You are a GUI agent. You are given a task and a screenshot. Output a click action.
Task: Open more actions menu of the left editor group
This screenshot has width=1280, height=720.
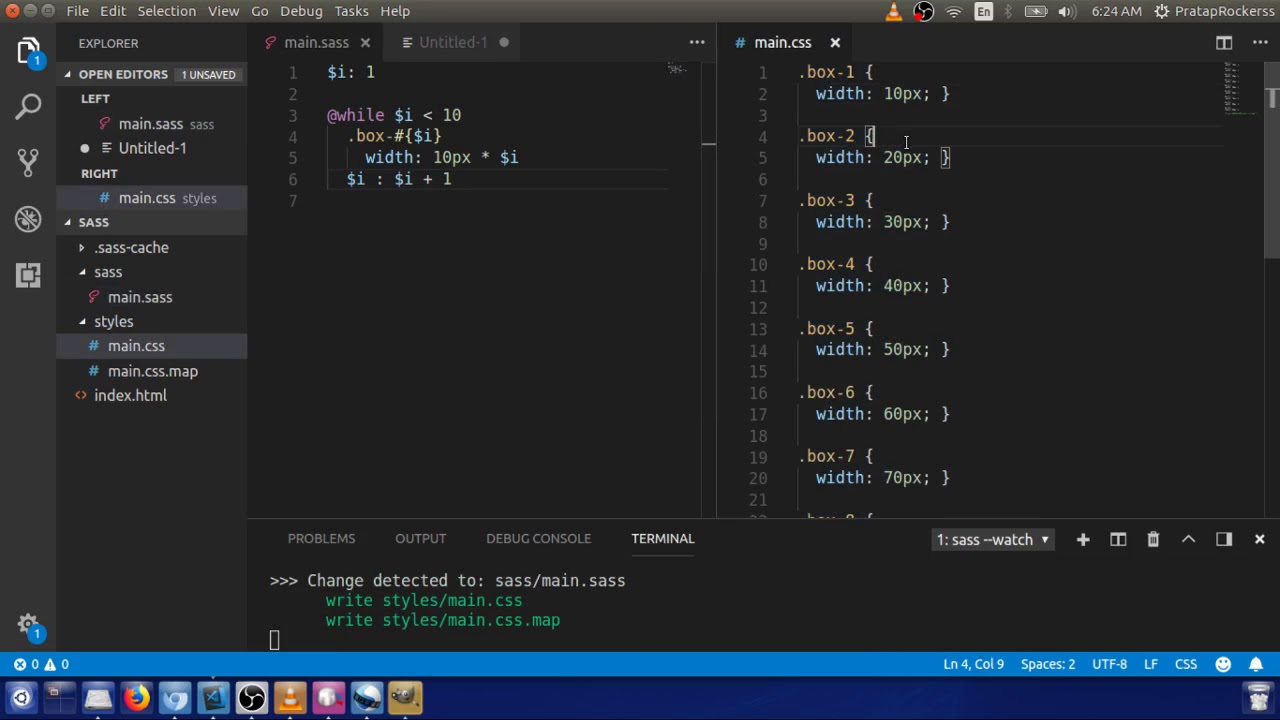click(697, 42)
